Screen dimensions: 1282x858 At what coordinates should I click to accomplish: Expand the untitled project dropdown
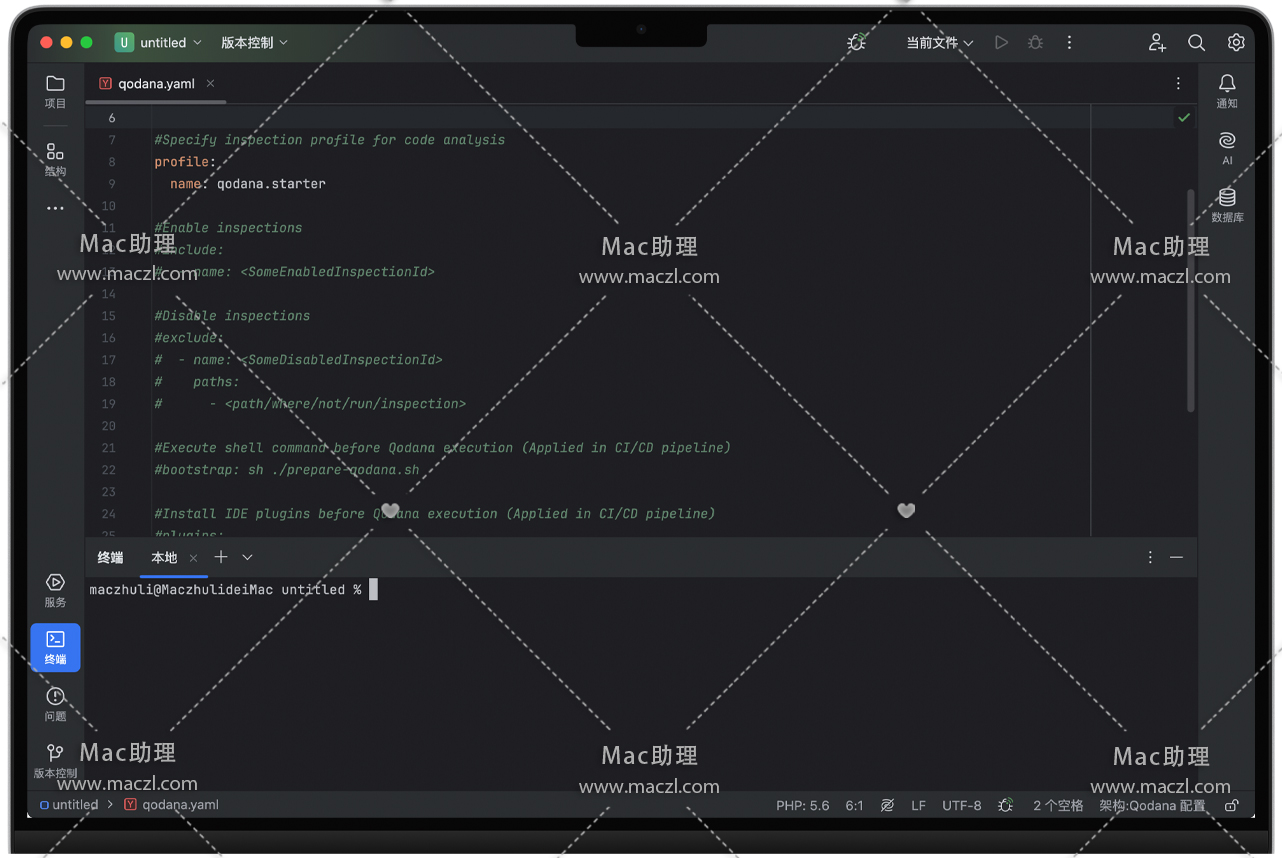[x=159, y=42]
